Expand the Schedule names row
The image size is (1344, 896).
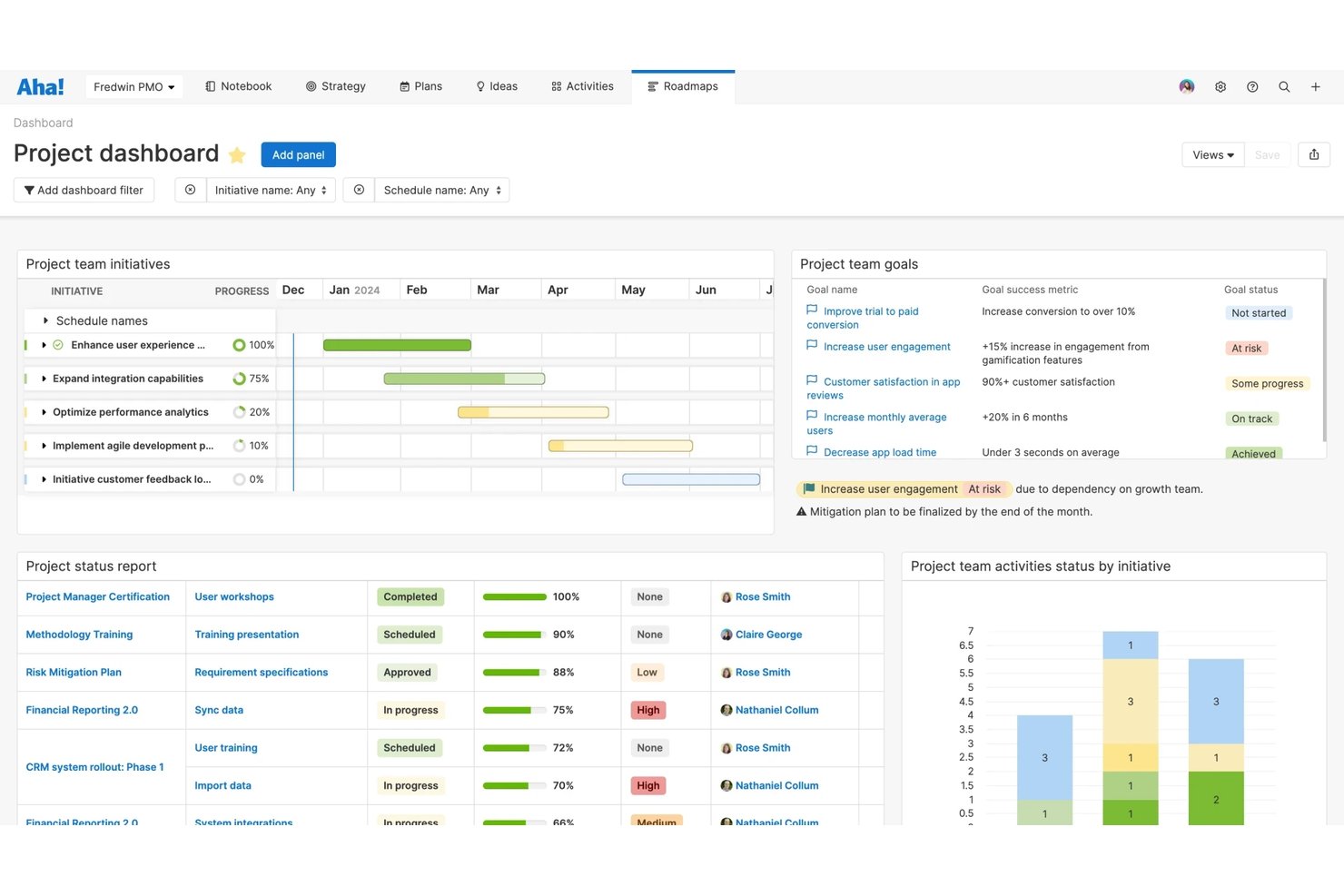tap(45, 320)
